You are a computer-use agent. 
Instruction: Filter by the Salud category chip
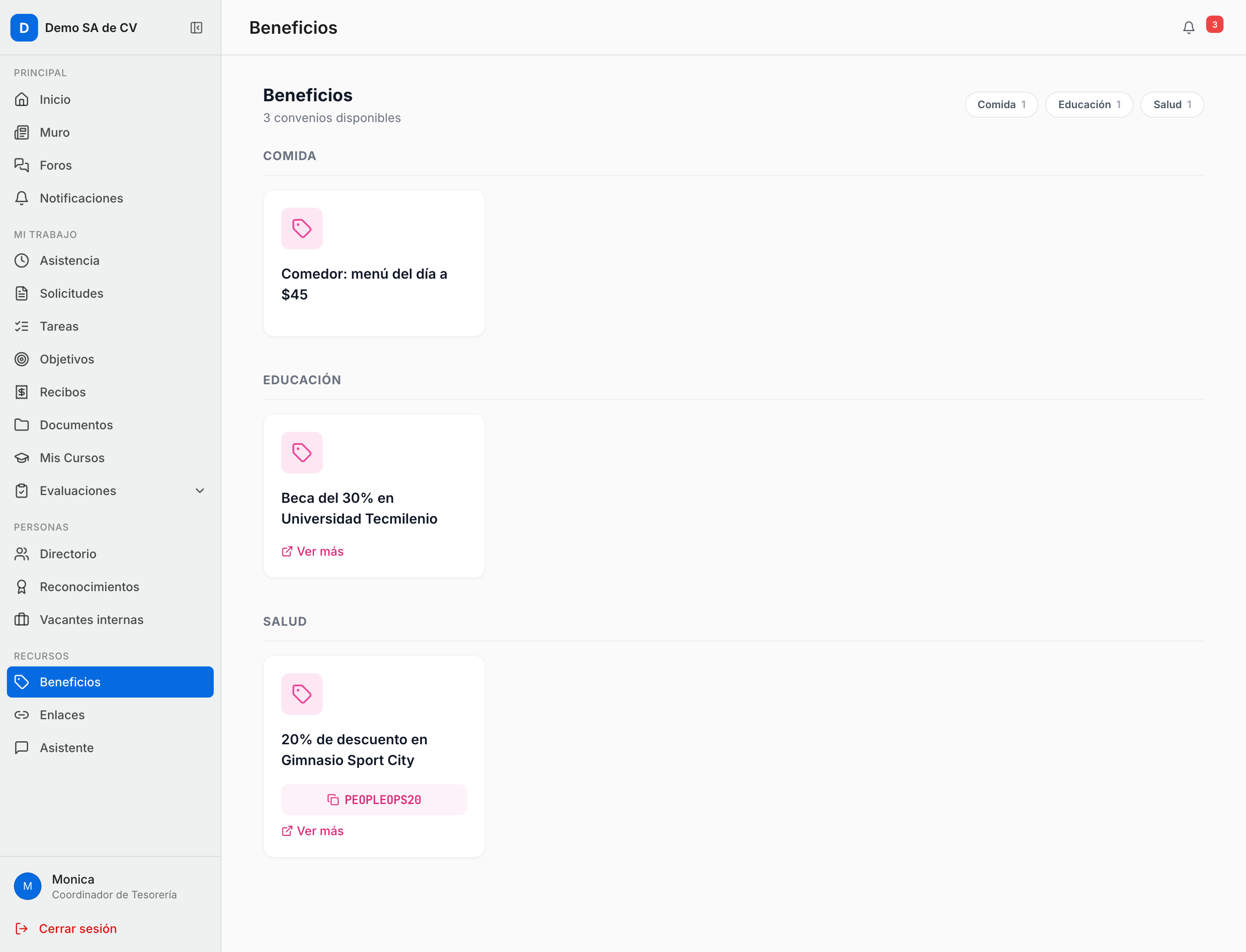[x=1172, y=105]
